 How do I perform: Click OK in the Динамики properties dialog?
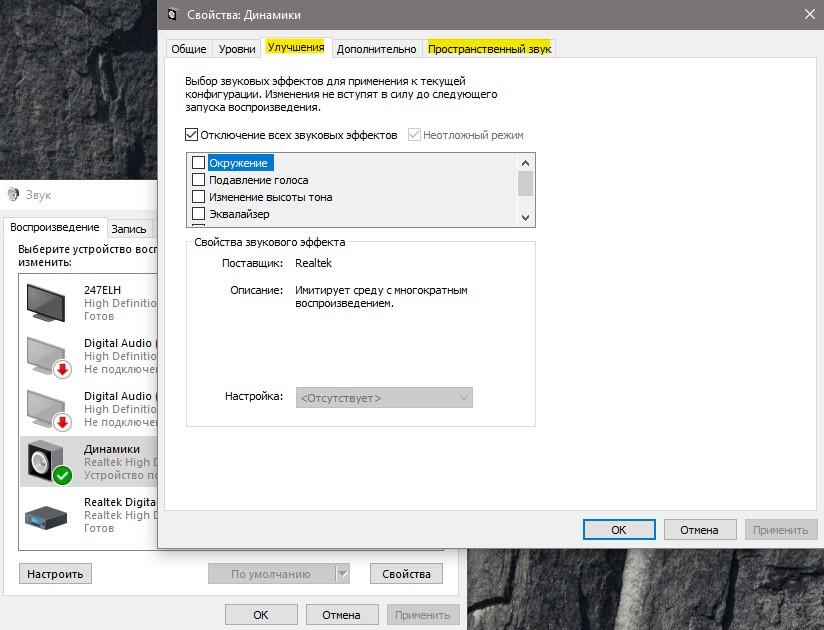click(619, 530)
